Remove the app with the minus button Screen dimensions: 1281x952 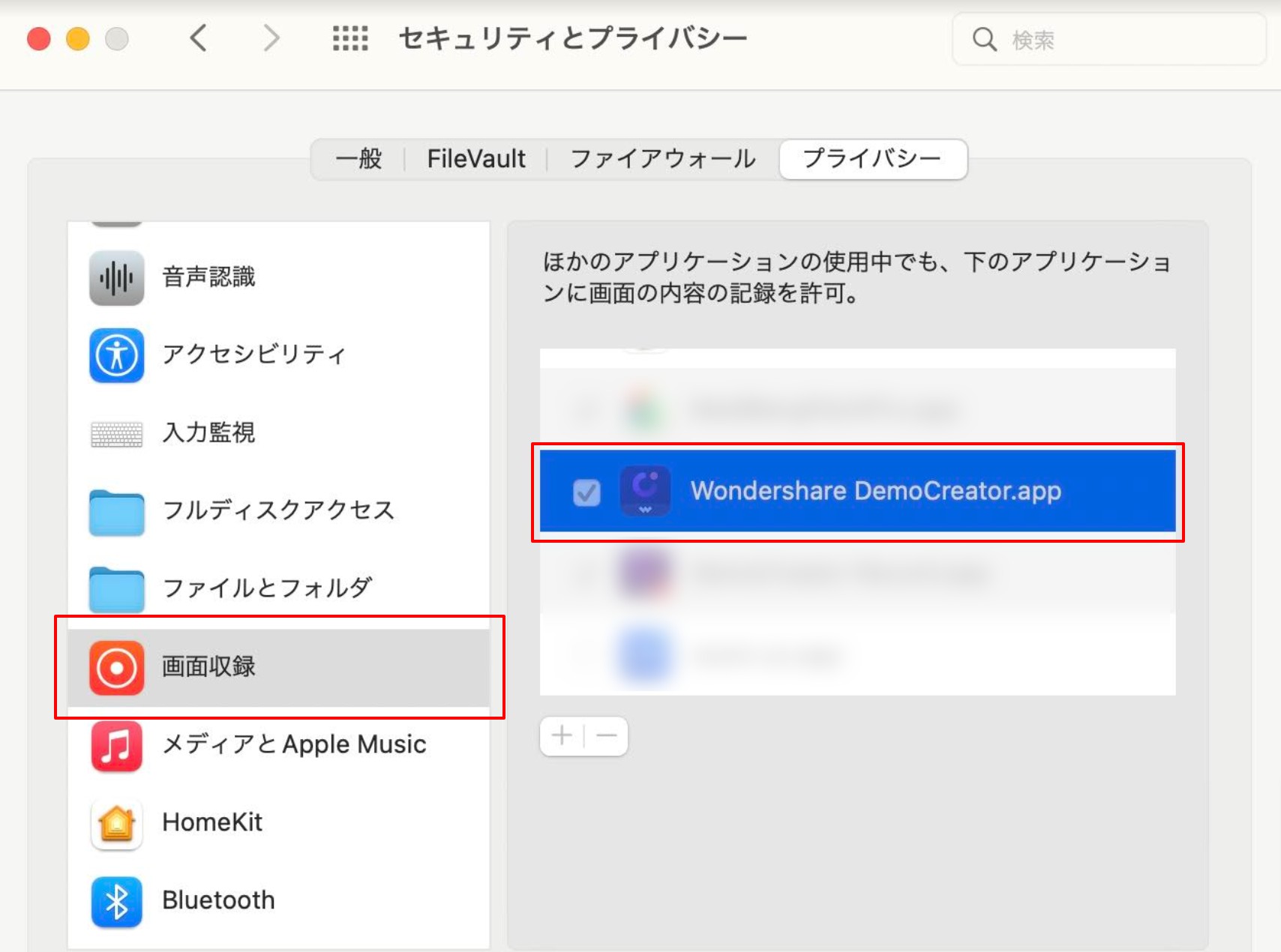(606, 735)
